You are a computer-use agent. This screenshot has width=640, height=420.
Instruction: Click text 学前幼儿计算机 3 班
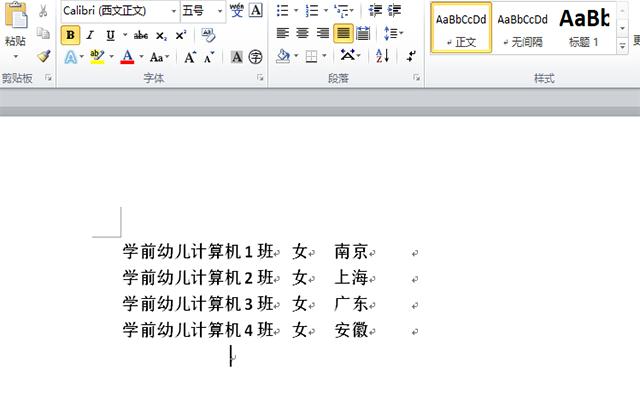pyautogui.click(x=198, y=304)
